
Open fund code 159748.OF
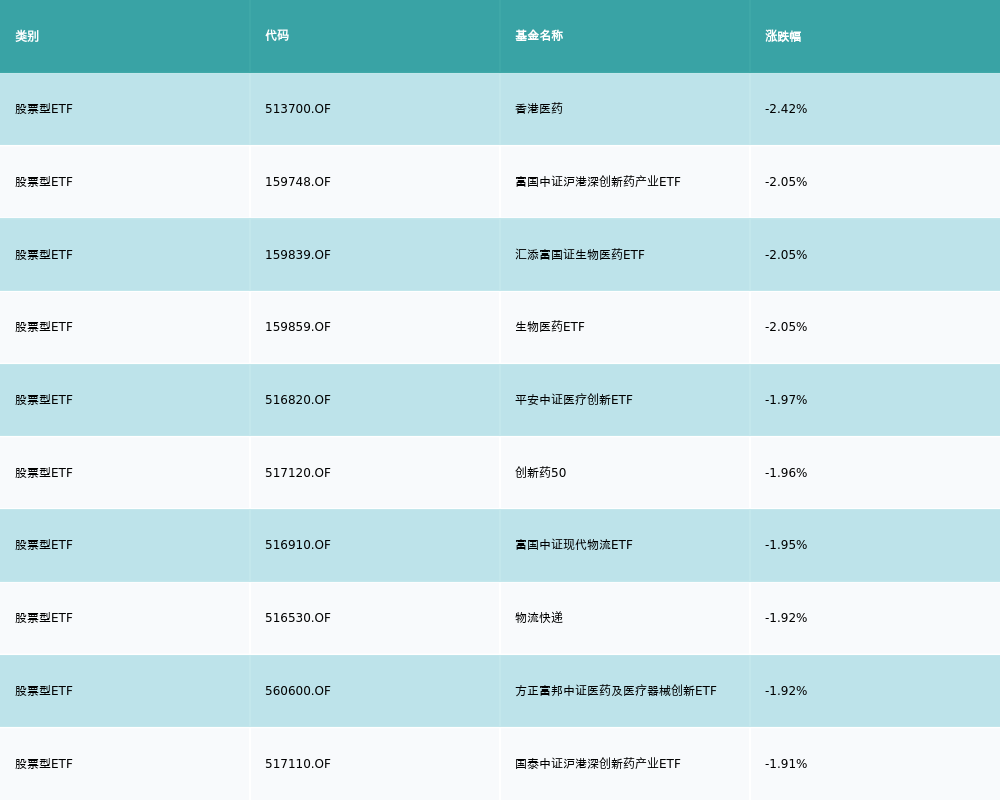[x=298, y=182]
